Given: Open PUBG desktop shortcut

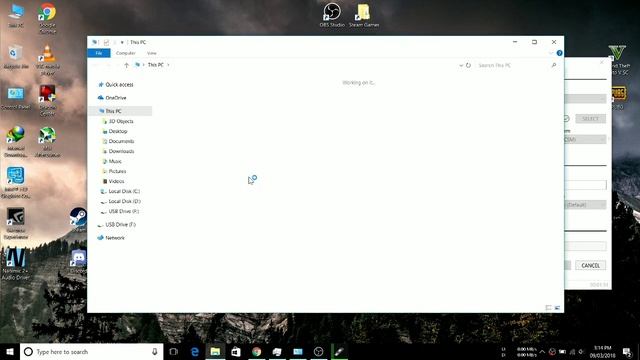Looking at the screenshot, I should tap(618, 97).
